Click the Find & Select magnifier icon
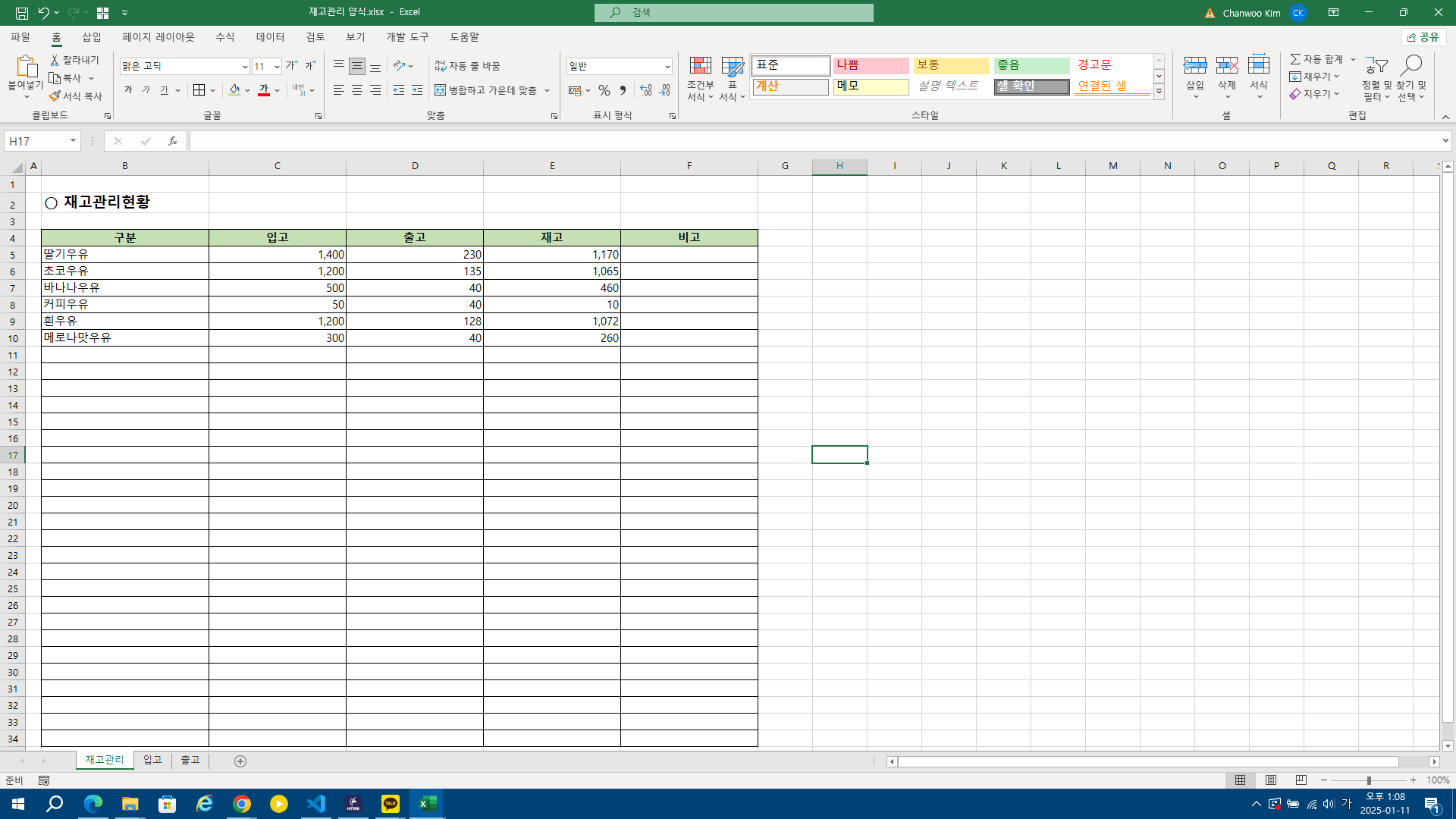The image size is (1456, 819). (1410, 66)
